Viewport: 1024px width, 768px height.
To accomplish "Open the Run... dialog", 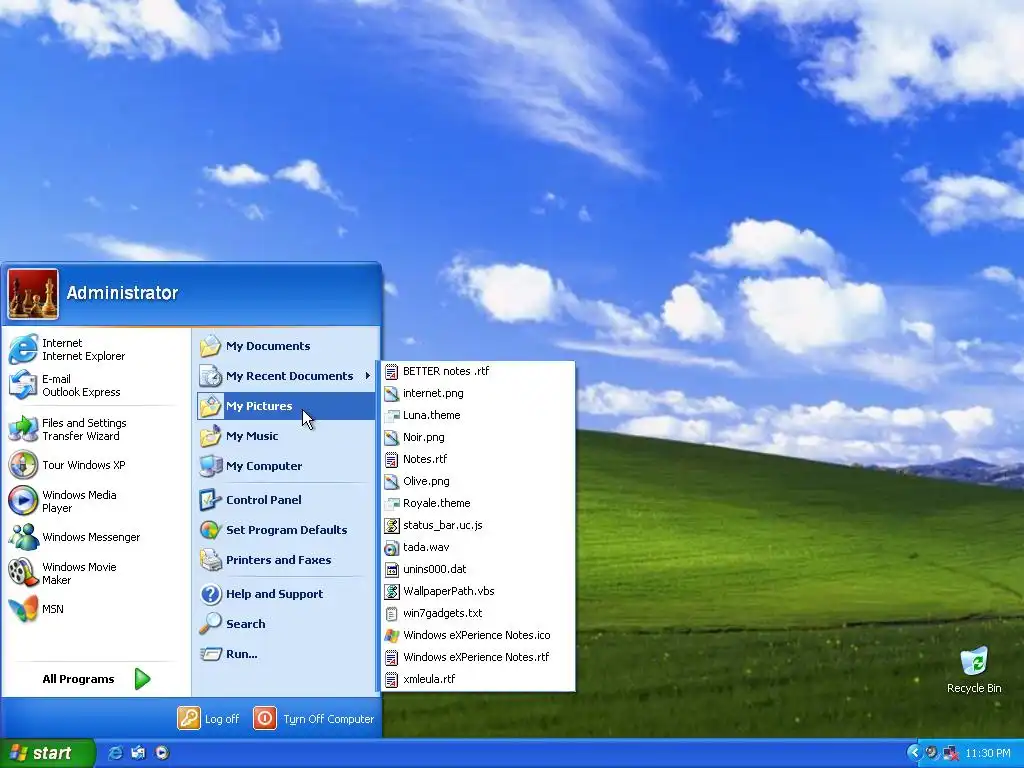I will pos(285,654).
